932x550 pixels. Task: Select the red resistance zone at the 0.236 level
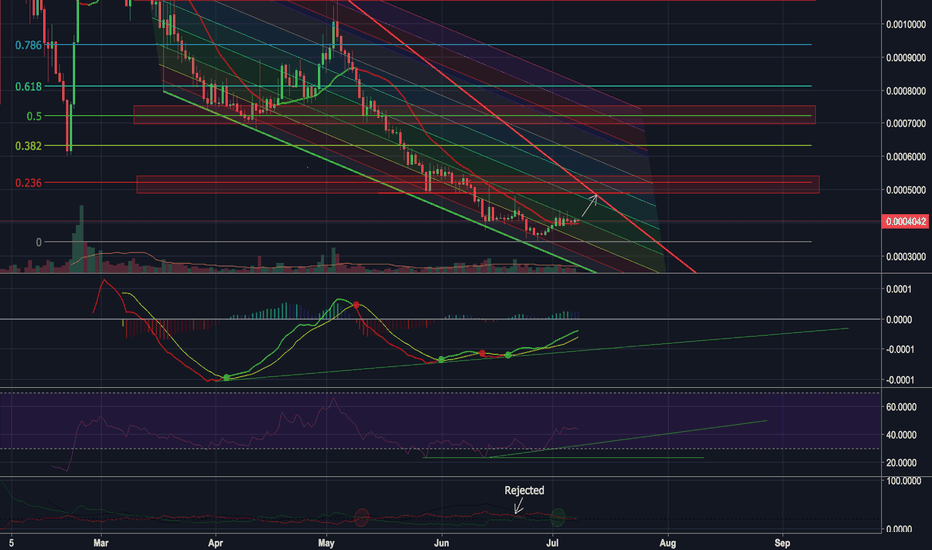click(x=478, y=184)
